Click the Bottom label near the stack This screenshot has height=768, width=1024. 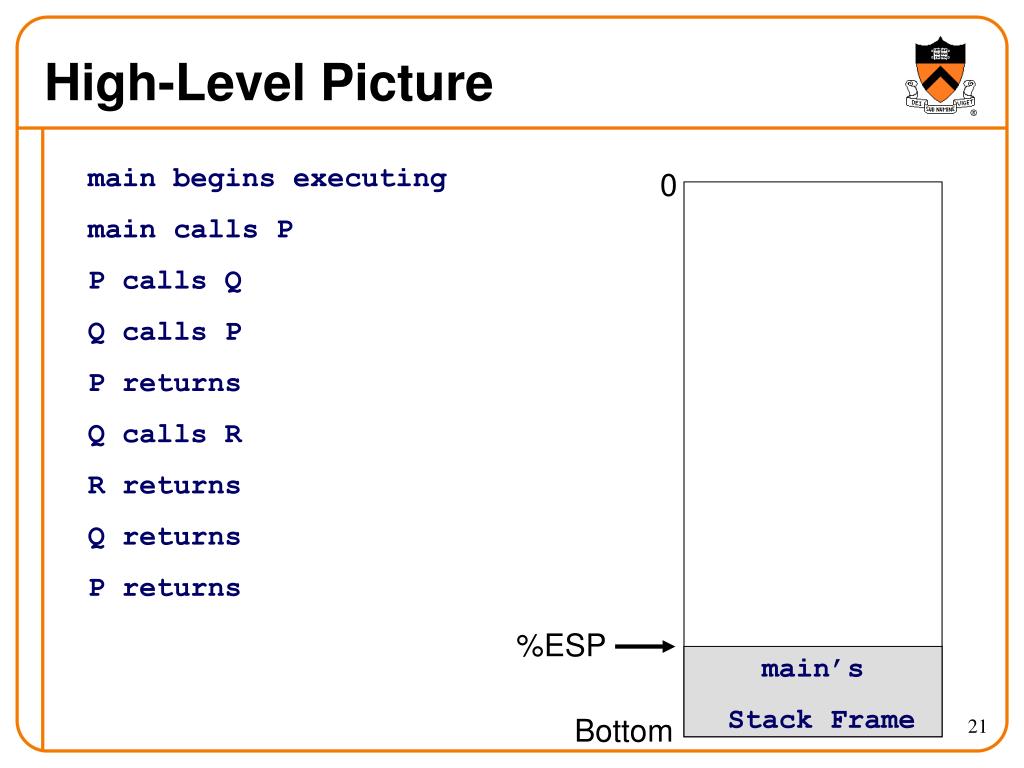pyautogui.click(x=624, y=731)
